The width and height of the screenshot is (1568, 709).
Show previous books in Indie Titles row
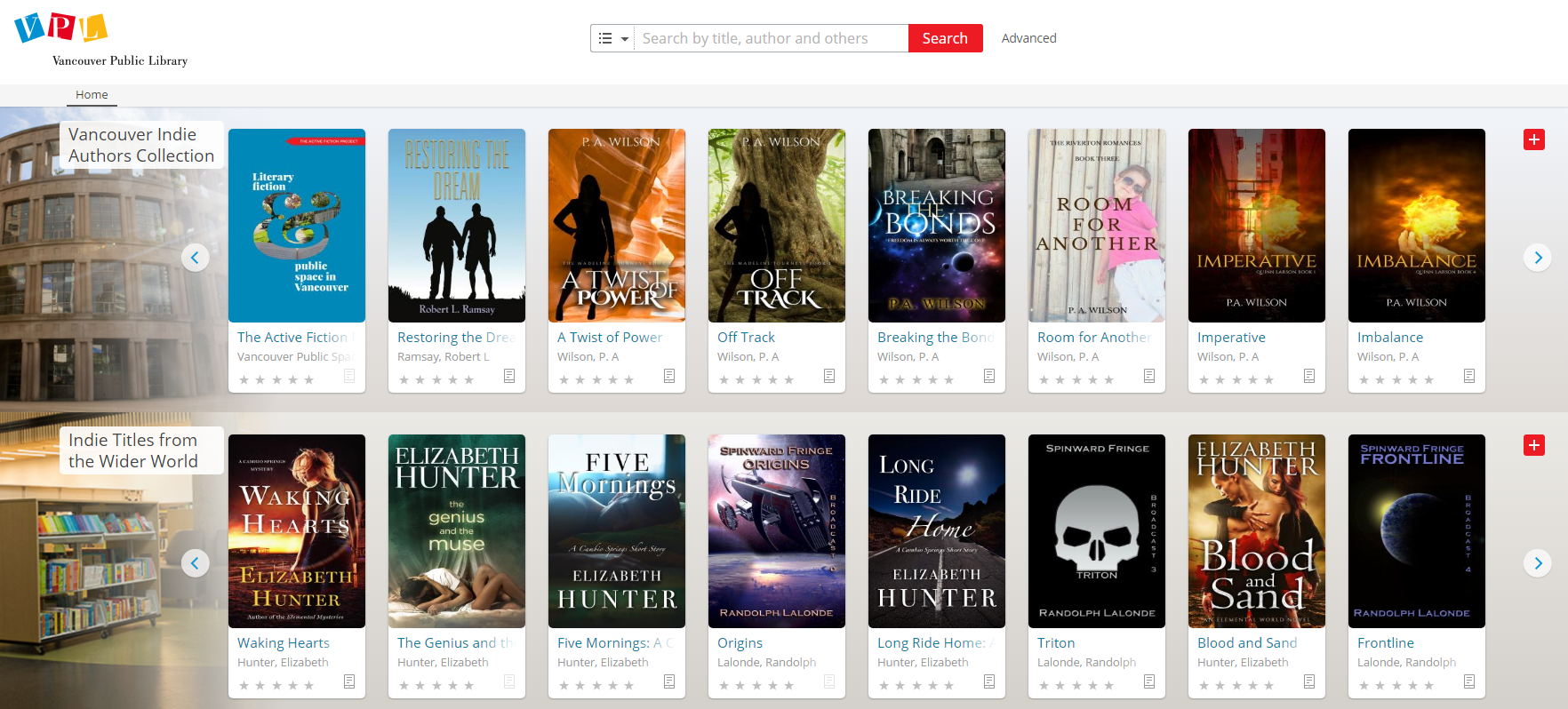click(x=196, y=563)
